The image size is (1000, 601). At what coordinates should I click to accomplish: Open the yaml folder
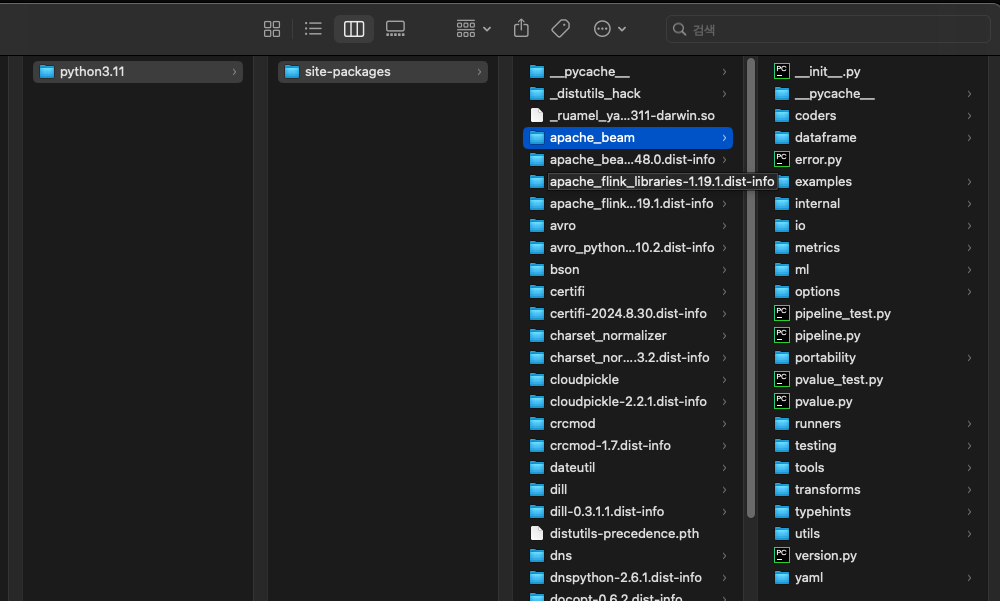[872, 578]
